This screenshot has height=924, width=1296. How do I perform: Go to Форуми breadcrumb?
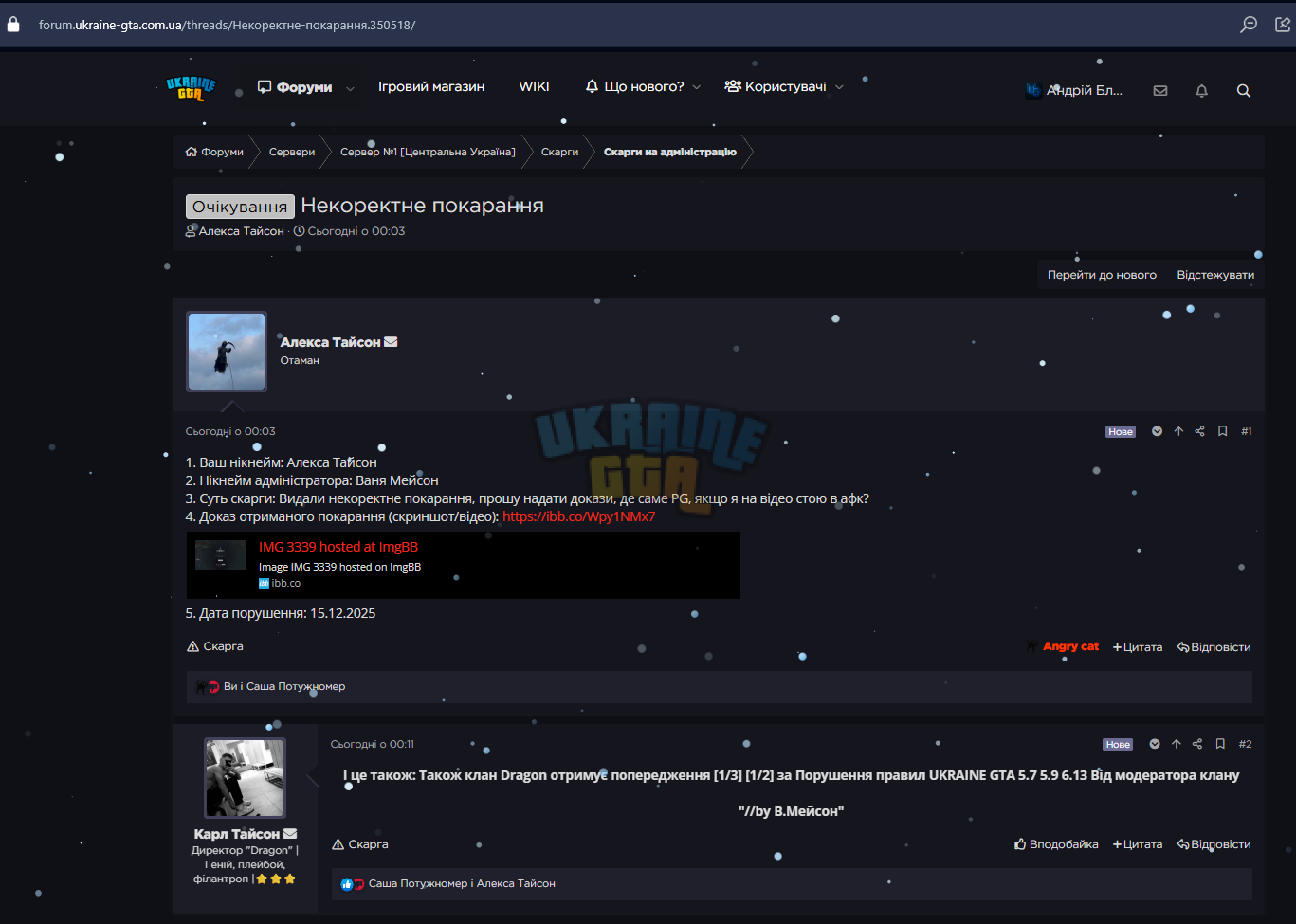point(214,152)
